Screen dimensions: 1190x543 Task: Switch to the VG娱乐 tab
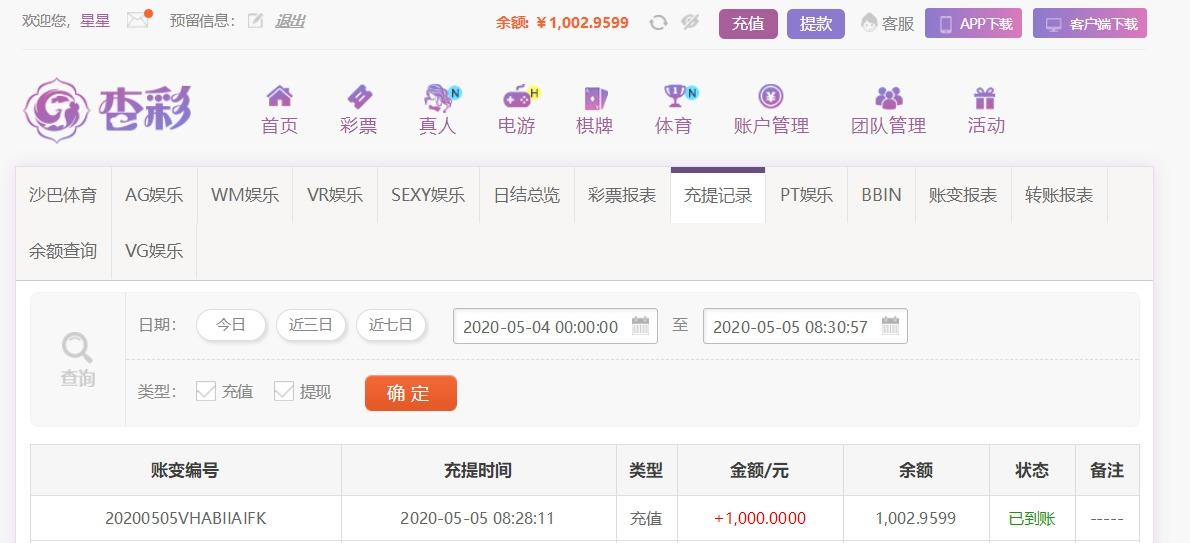click(x=154, y=251)
